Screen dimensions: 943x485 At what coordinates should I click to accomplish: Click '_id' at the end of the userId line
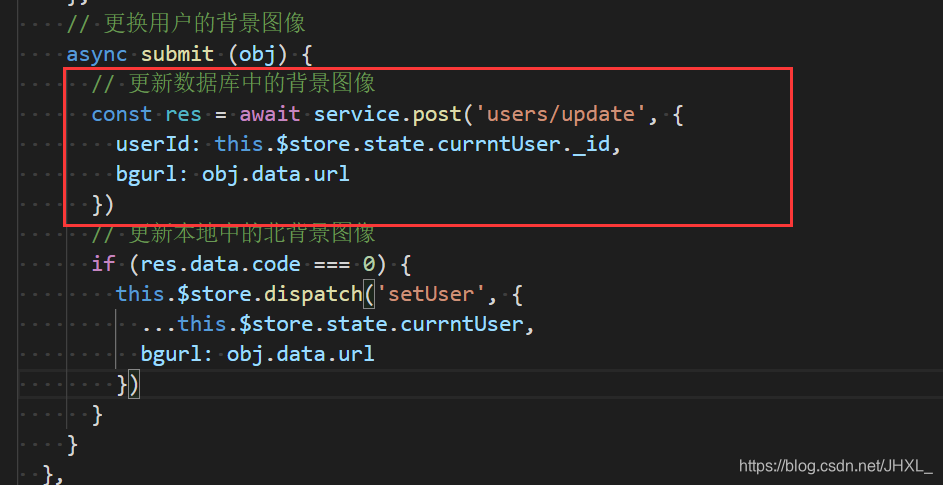592,144
